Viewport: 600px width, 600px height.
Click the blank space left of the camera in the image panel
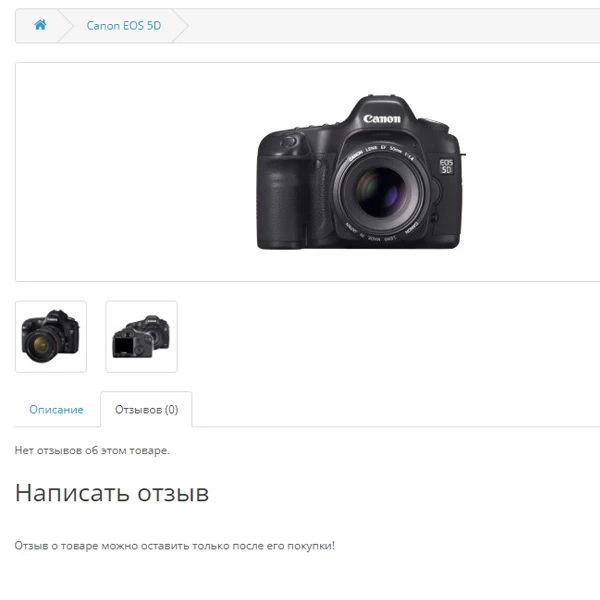click(136, 172)
